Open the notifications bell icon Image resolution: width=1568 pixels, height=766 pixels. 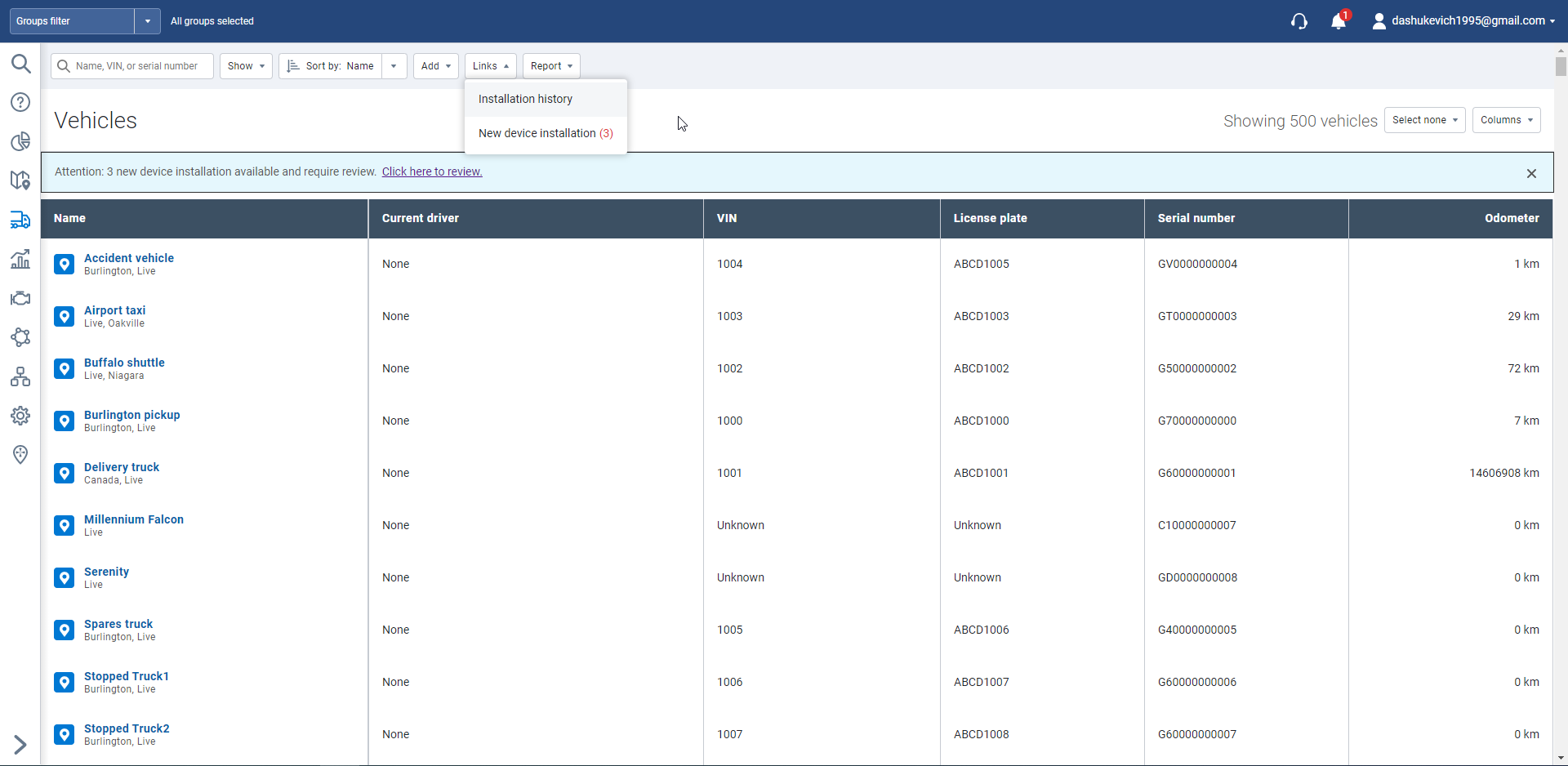tap(1338, 21)
